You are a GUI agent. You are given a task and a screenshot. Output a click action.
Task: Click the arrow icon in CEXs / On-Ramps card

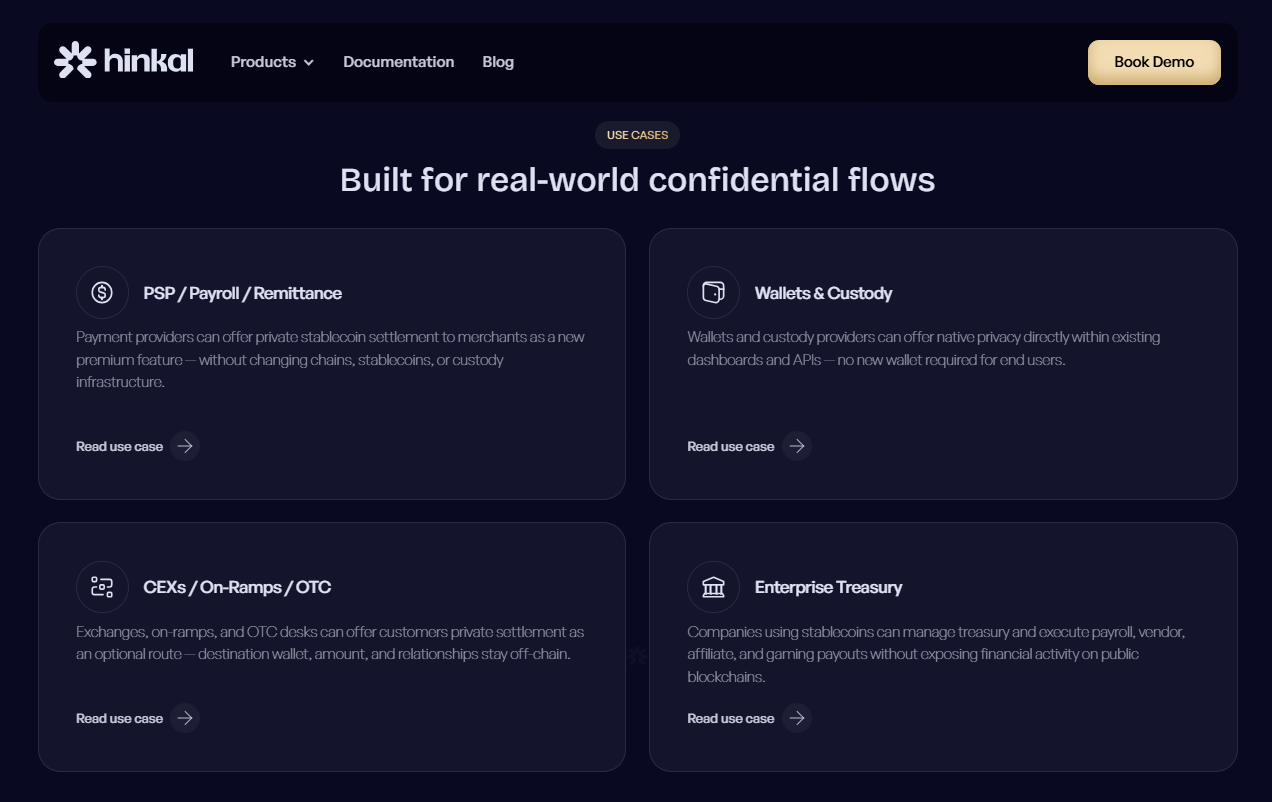point(184,718)
